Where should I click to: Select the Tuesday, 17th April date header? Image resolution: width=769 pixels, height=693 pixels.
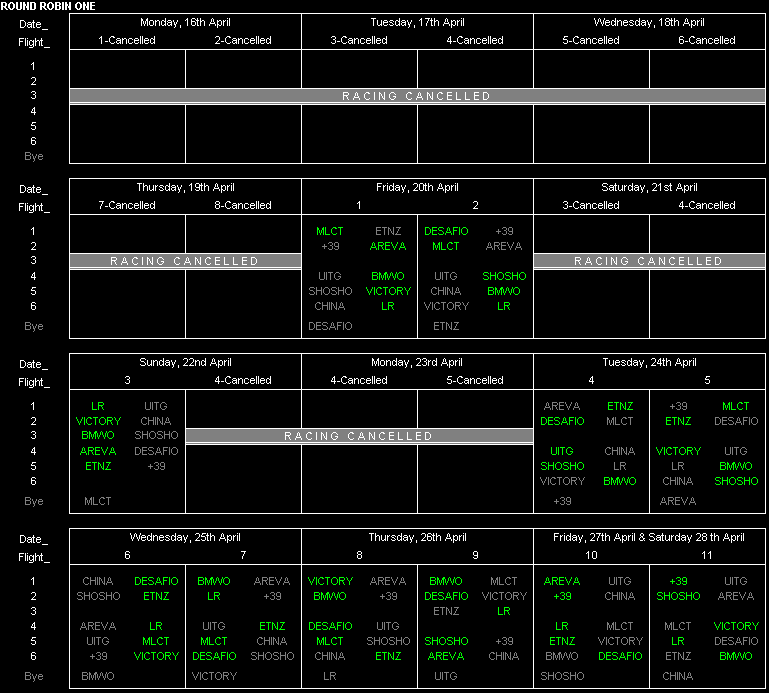[x=417, y=22]
